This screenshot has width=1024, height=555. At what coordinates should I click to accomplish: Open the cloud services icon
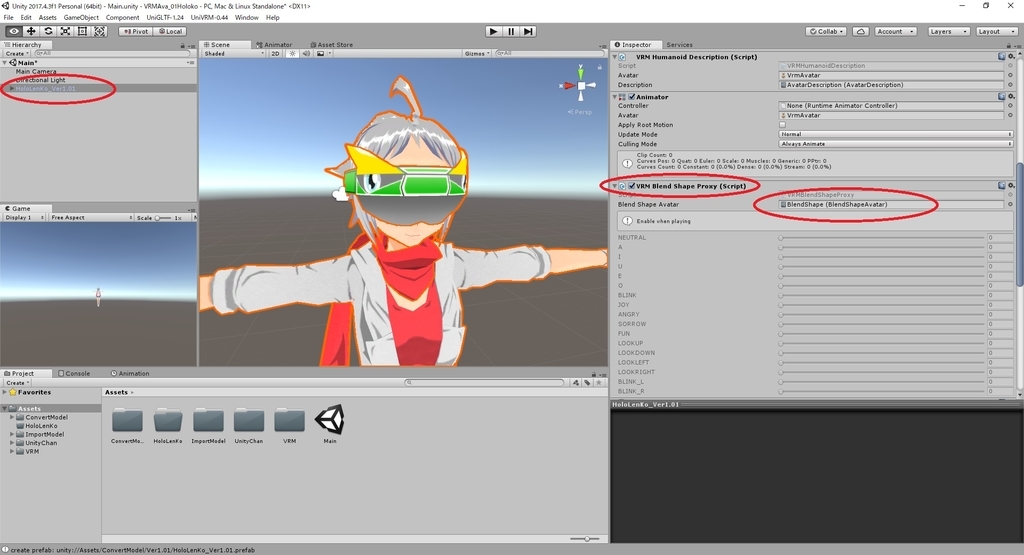[x=861, y=31]
